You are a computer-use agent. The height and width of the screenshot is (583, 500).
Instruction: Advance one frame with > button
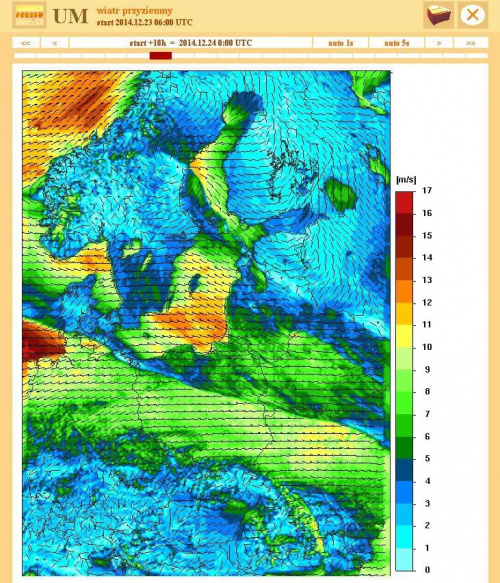coord(439,43)
